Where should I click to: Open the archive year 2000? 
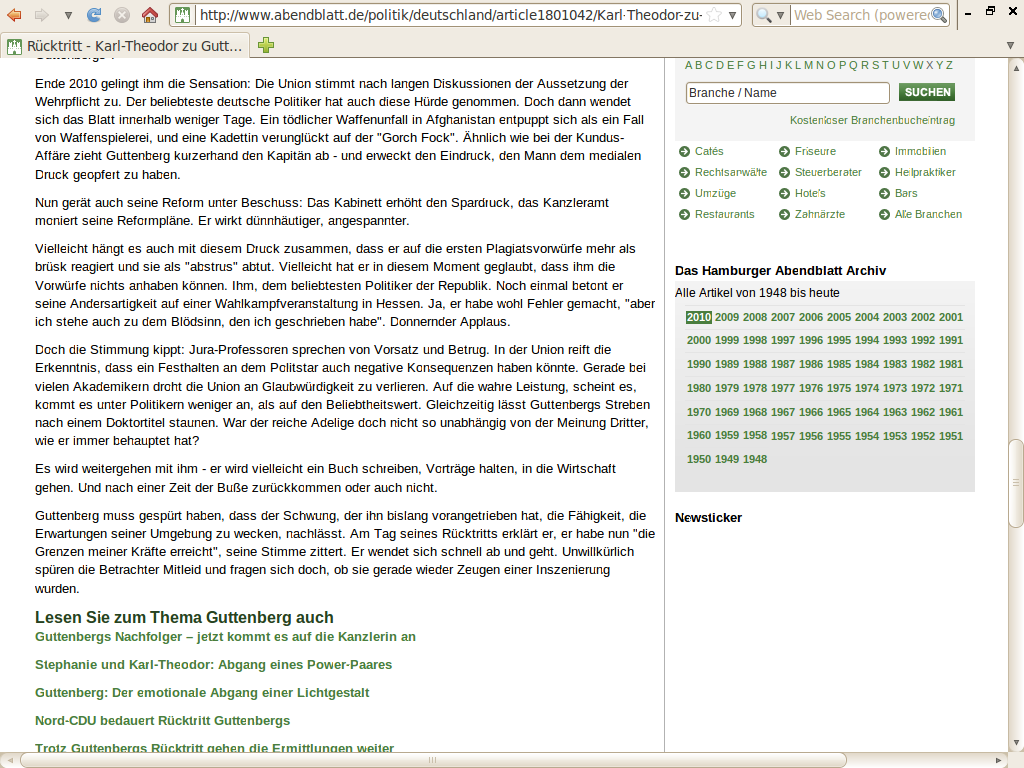click(x=699, y=340)
